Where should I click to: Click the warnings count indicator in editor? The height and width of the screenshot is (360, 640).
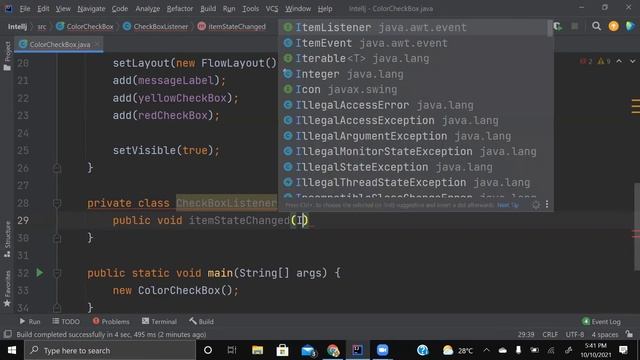pyautogui.click(x=604, y=61)
